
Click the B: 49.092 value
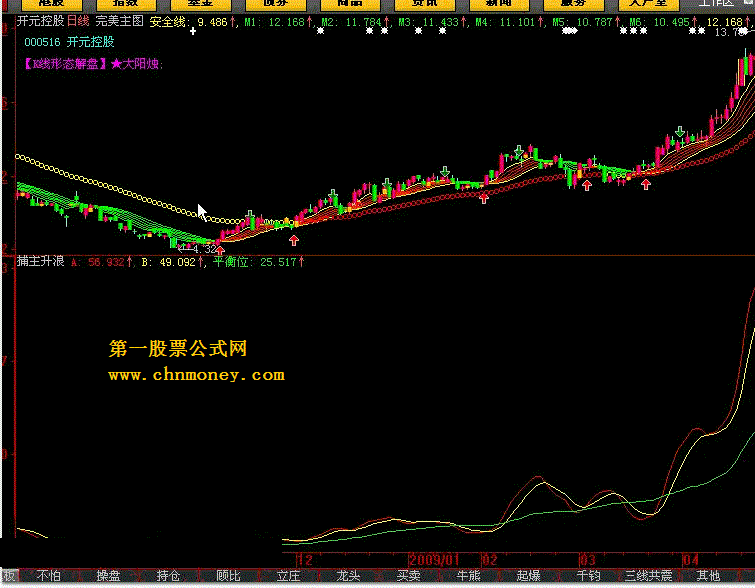pyautogui.click(x=169, y=262)
